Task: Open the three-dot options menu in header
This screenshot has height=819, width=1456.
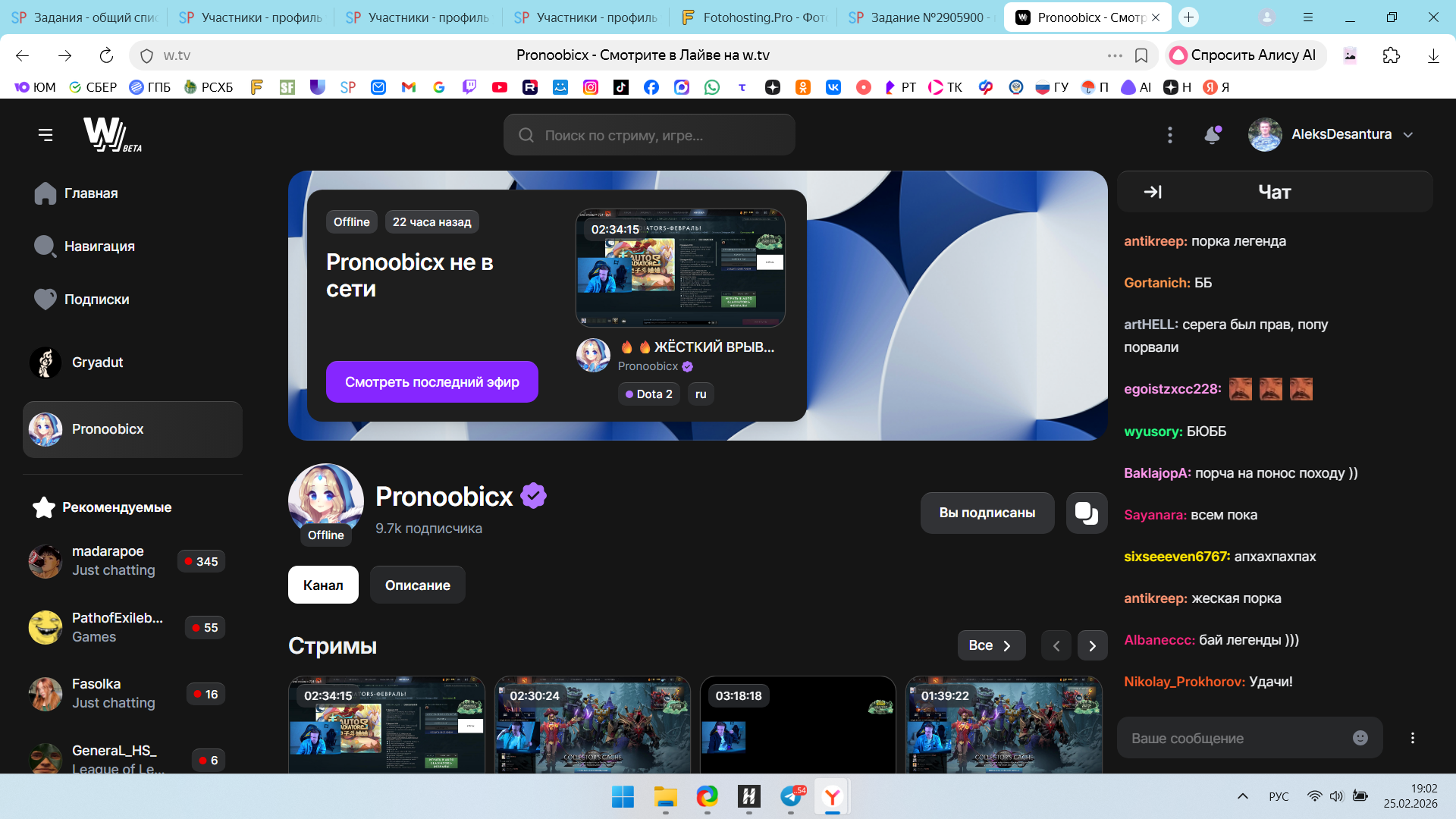Action: click(x=1169, y=135)
